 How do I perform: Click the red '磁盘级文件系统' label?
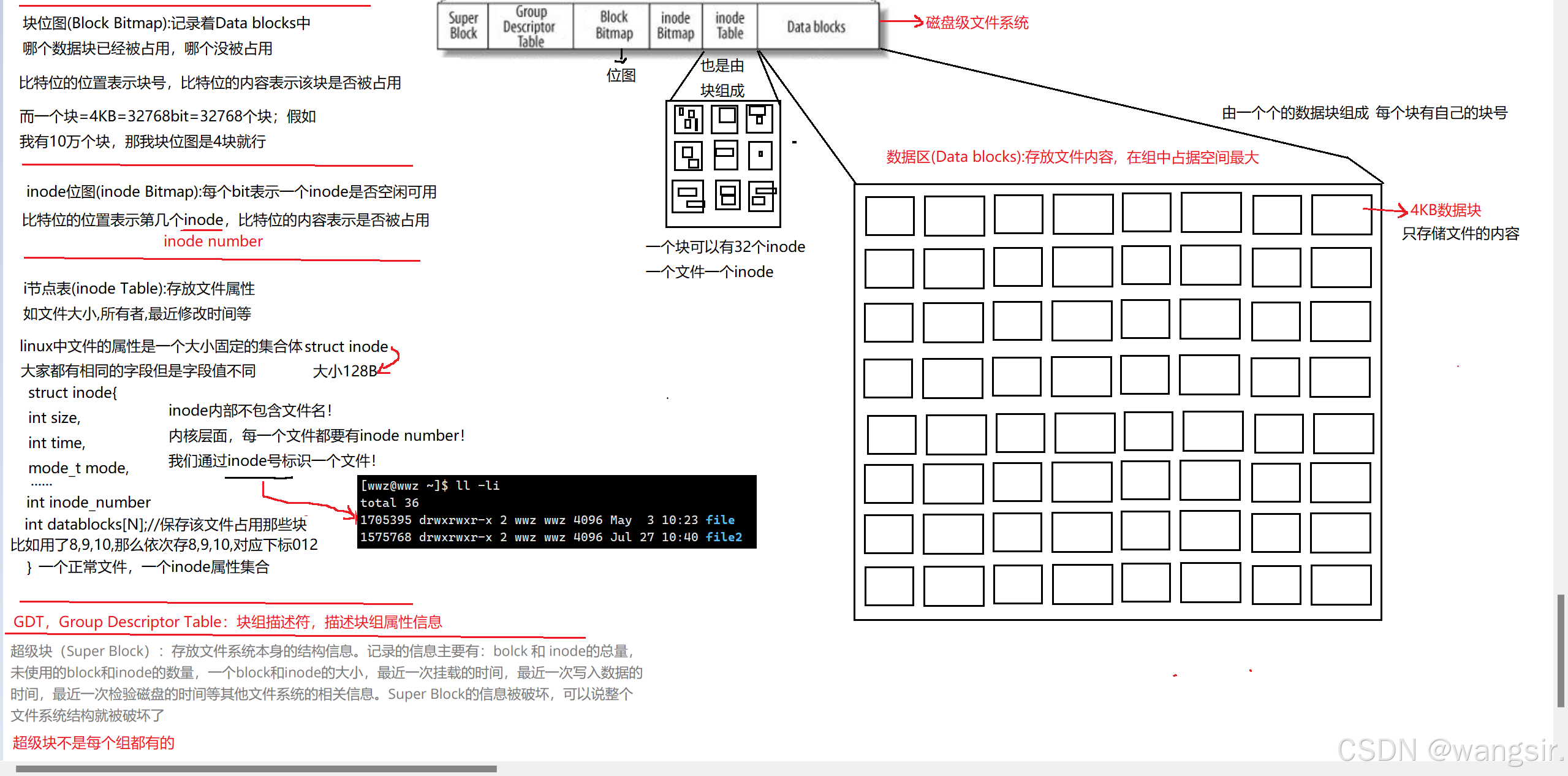977,23
